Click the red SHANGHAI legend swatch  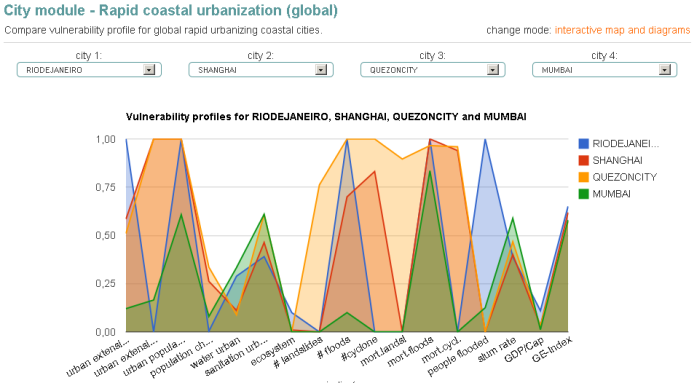coord(583,160)
